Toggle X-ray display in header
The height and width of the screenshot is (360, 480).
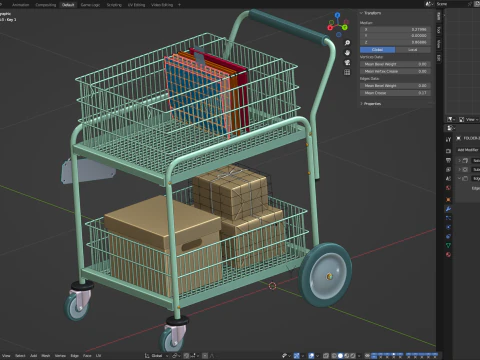(326, 356)
